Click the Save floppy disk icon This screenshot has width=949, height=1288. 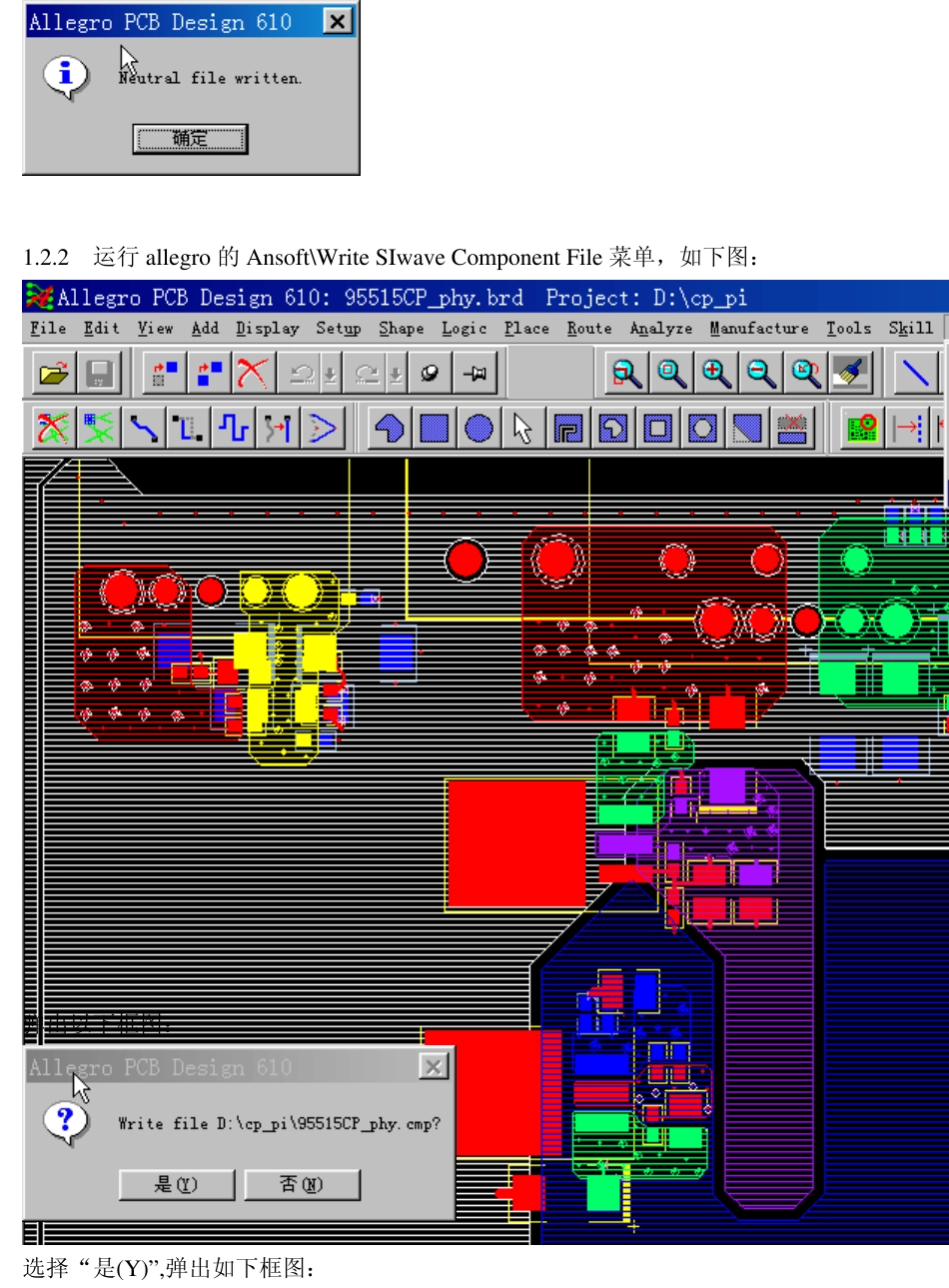pos(99,375)
